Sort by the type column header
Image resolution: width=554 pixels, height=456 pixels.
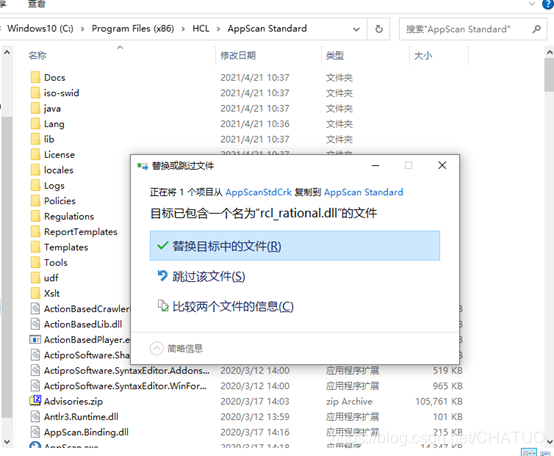pyautogui.click(x=335, y=55)
